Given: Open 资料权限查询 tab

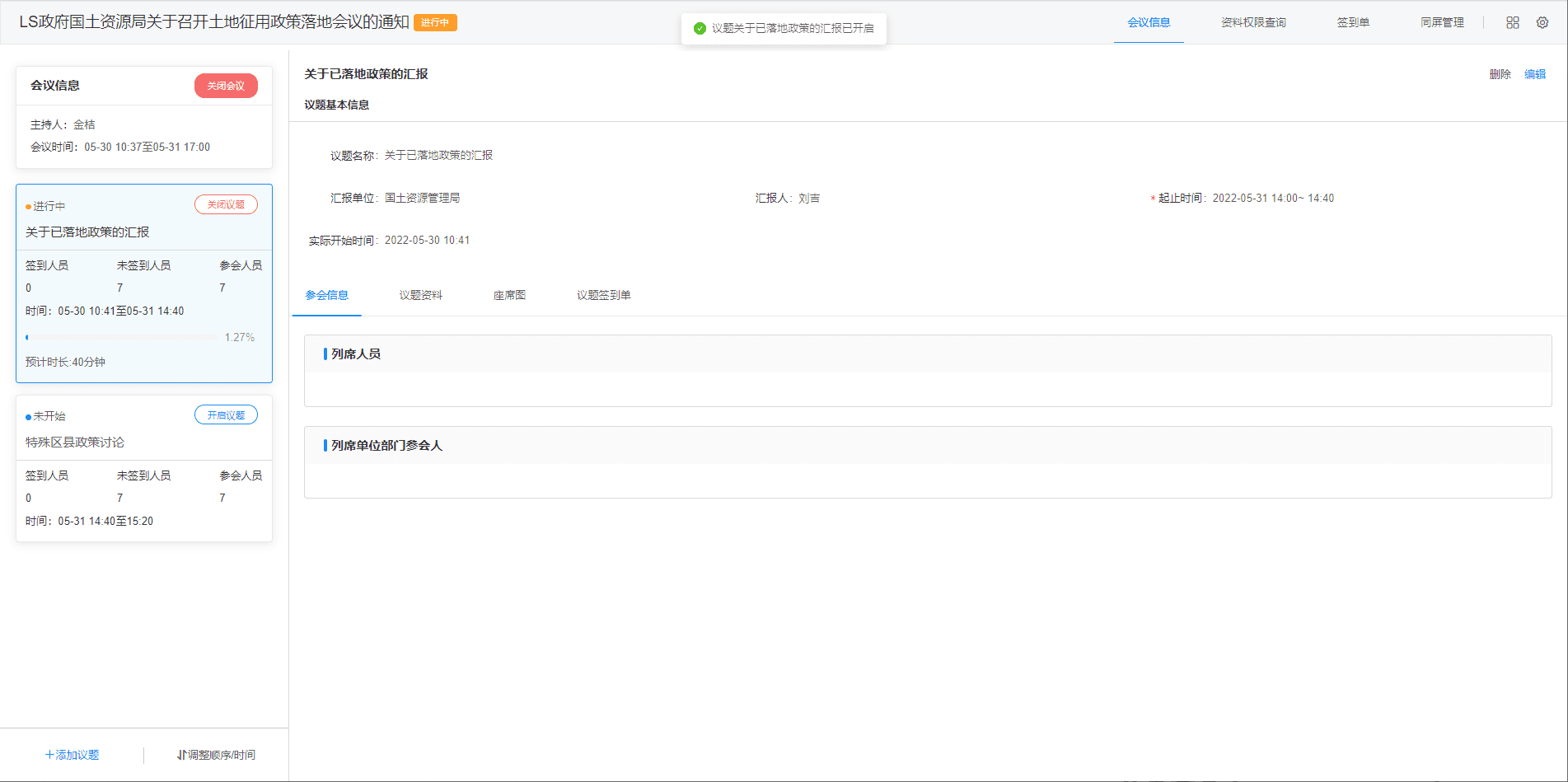Looking at the screenshot, I should click(1253, 22).
